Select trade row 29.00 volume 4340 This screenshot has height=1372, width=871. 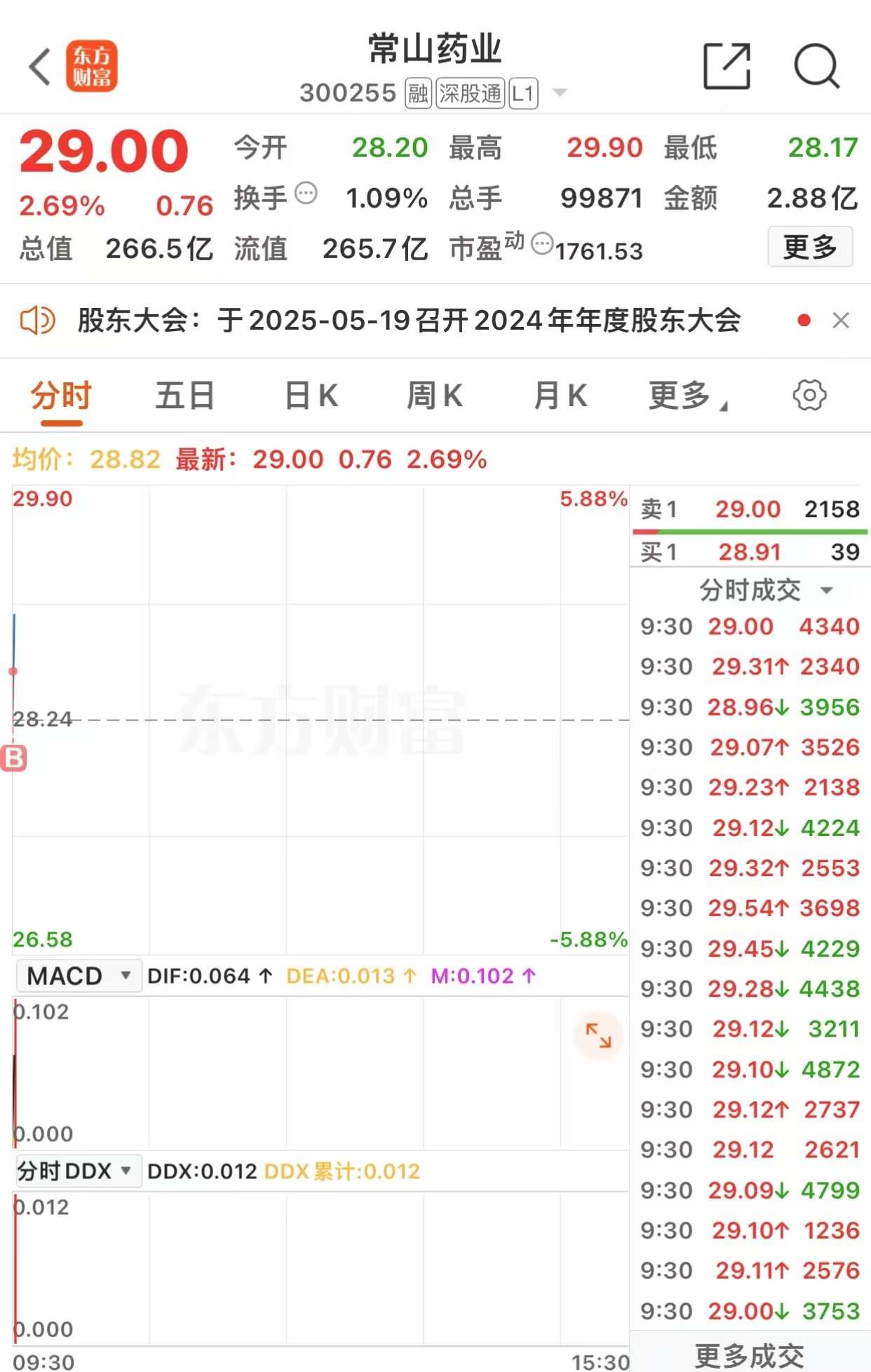coord(750,626)
